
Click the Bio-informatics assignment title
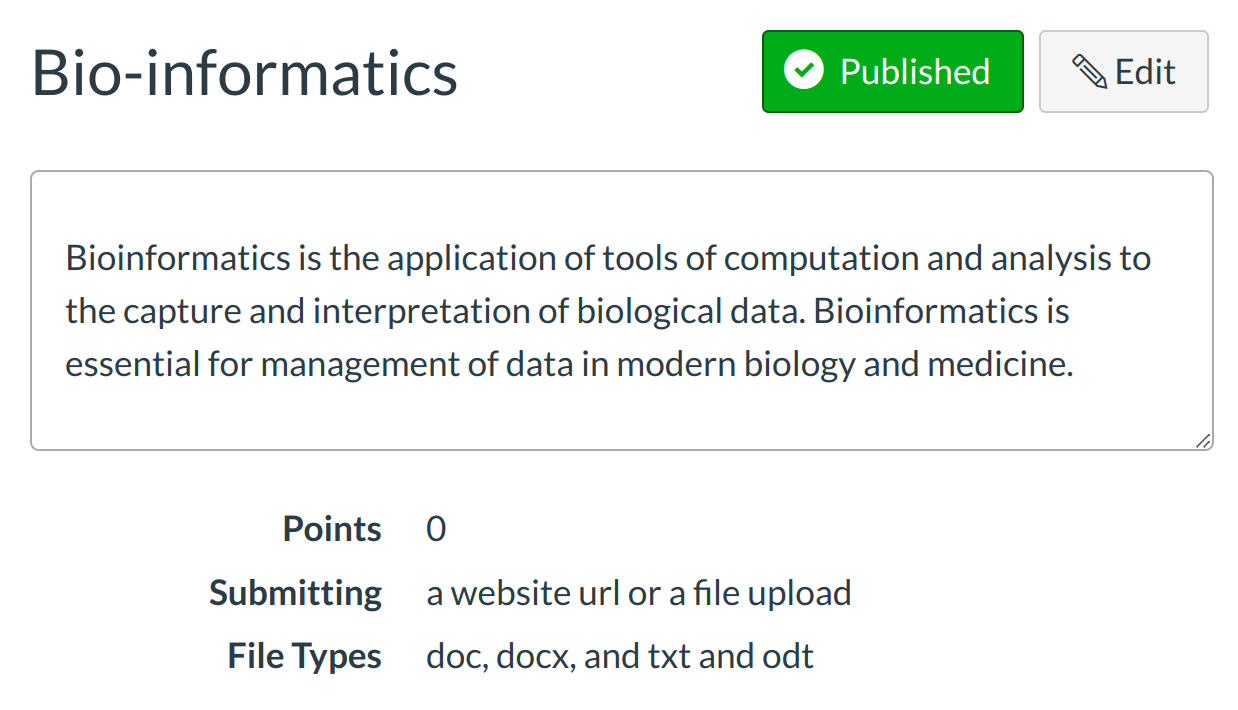click(245, 72)
